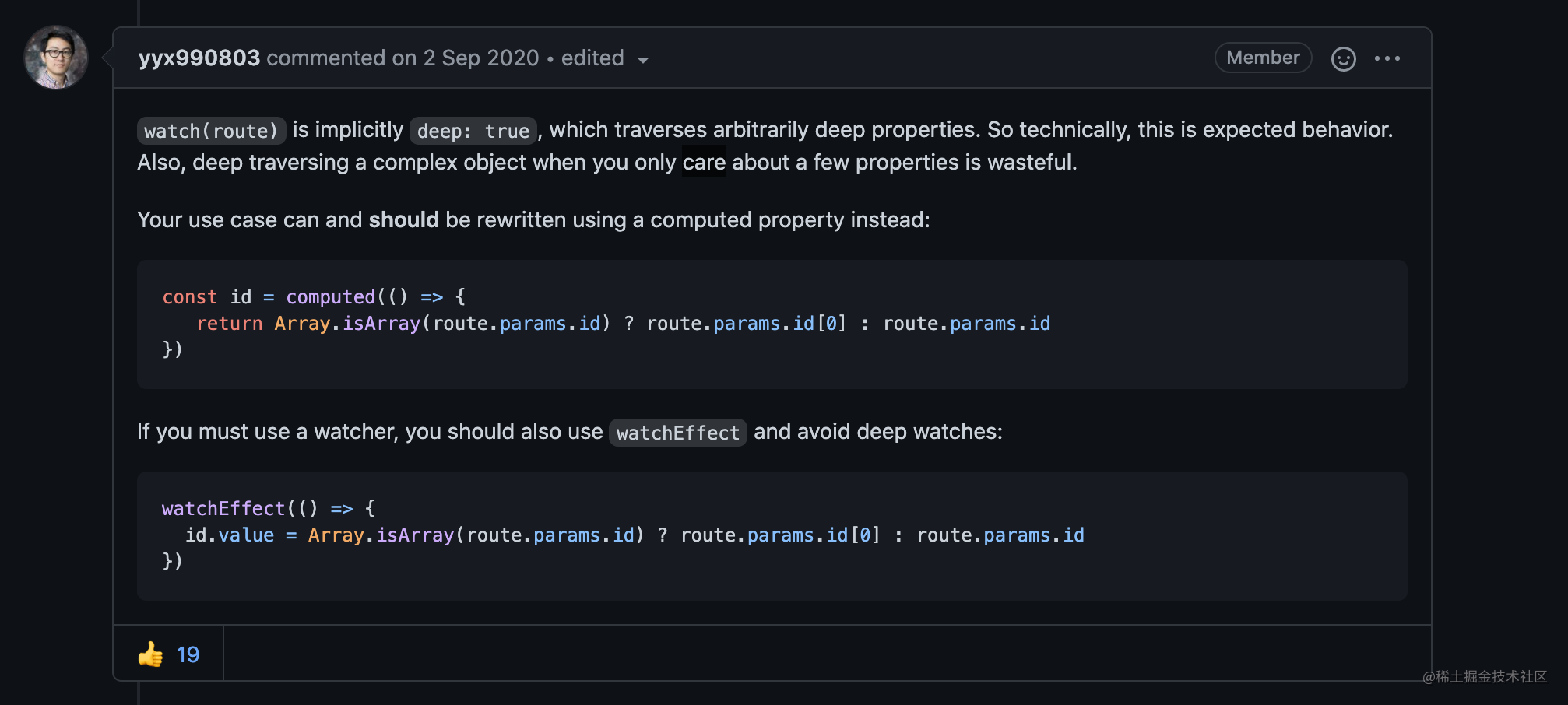Click the bold word should
Screen dimensions: 1568x705
point(403,220)
